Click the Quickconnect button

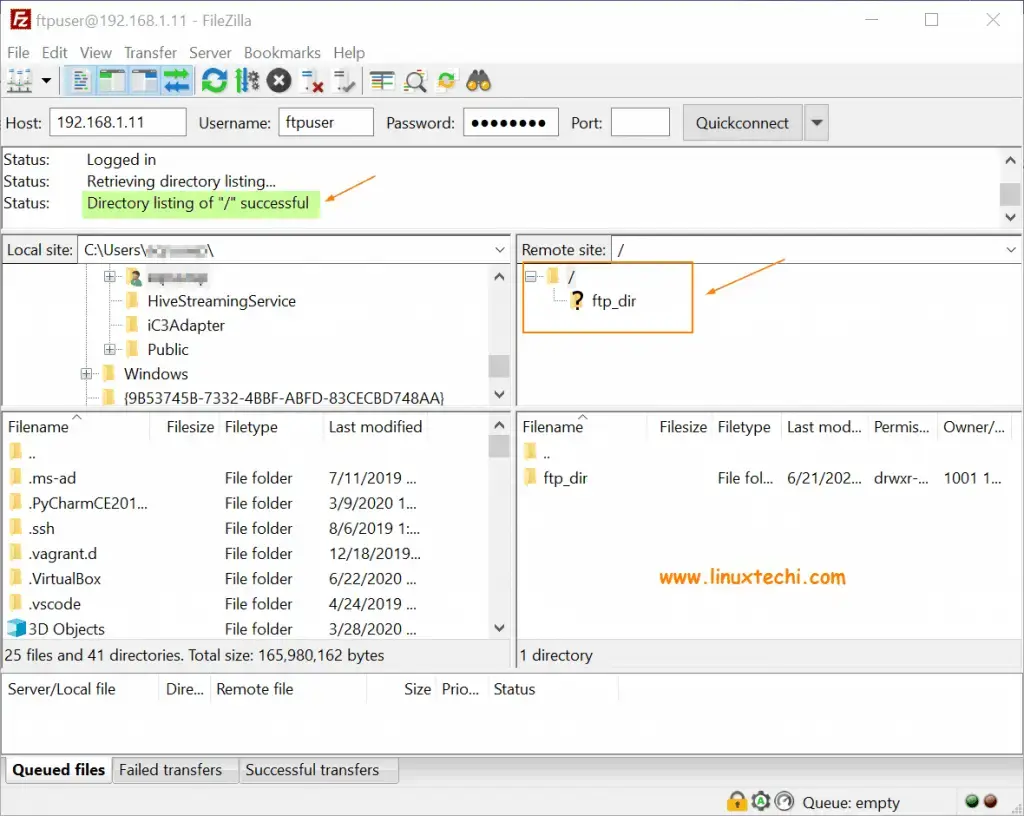(x=741, y=121)
